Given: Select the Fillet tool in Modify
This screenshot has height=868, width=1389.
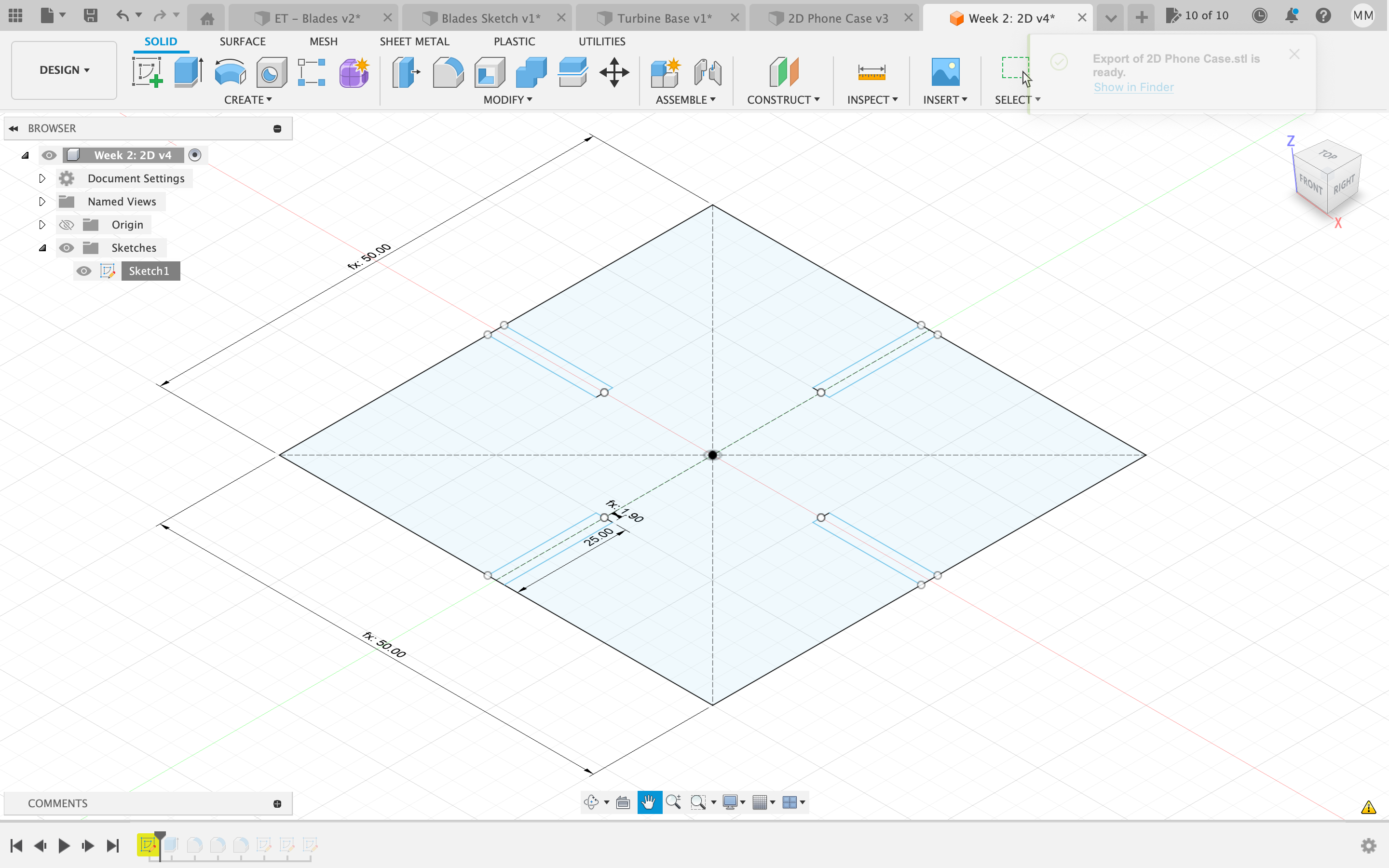Looking at the screenshot, I should coord(448,72).
